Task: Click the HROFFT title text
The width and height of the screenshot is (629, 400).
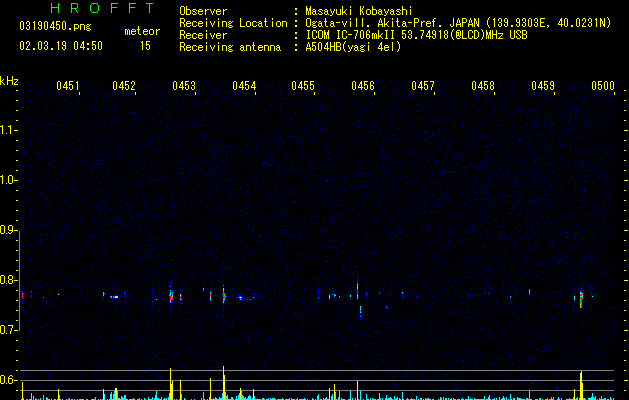Action: (x=103, y=8)
